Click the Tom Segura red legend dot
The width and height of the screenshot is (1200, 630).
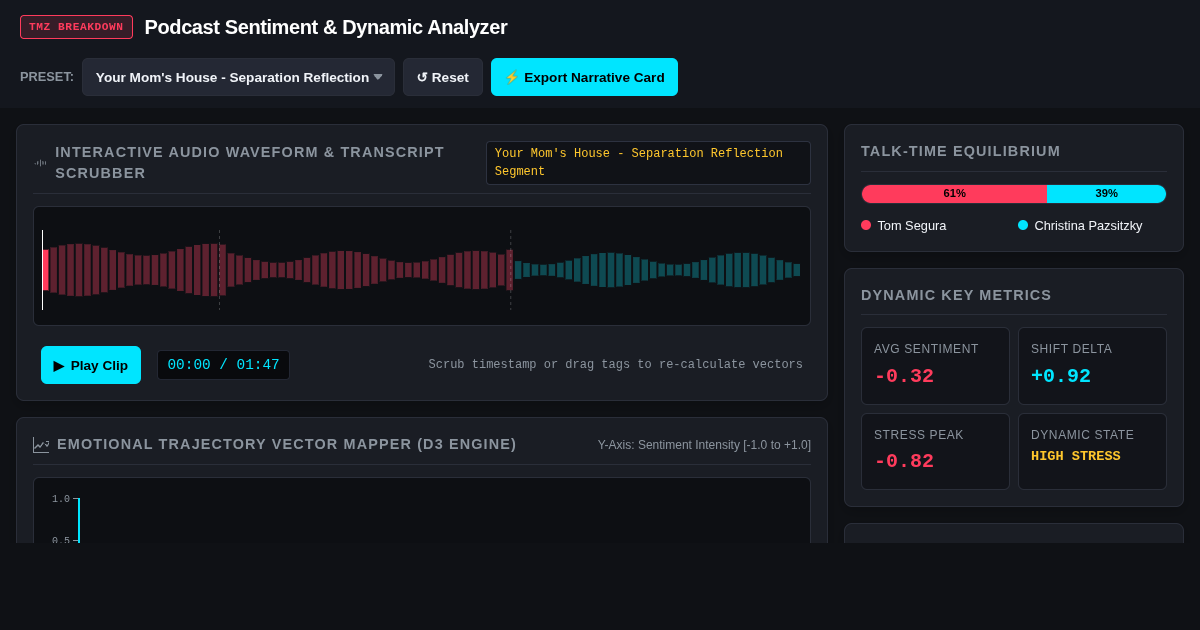(x=866, y=225)
